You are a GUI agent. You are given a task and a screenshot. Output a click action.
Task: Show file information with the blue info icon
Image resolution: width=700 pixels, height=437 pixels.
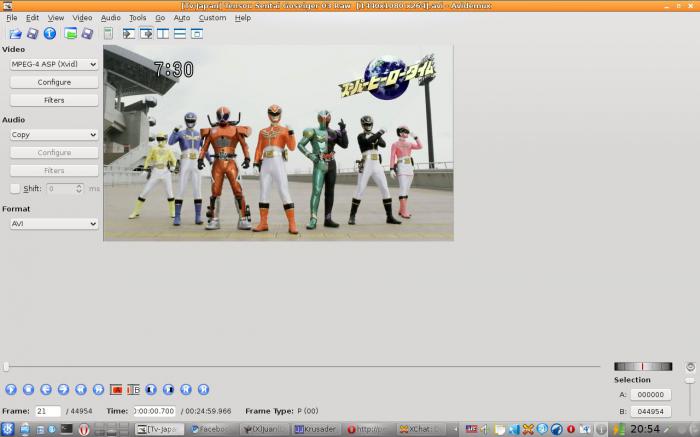point(50,33)
